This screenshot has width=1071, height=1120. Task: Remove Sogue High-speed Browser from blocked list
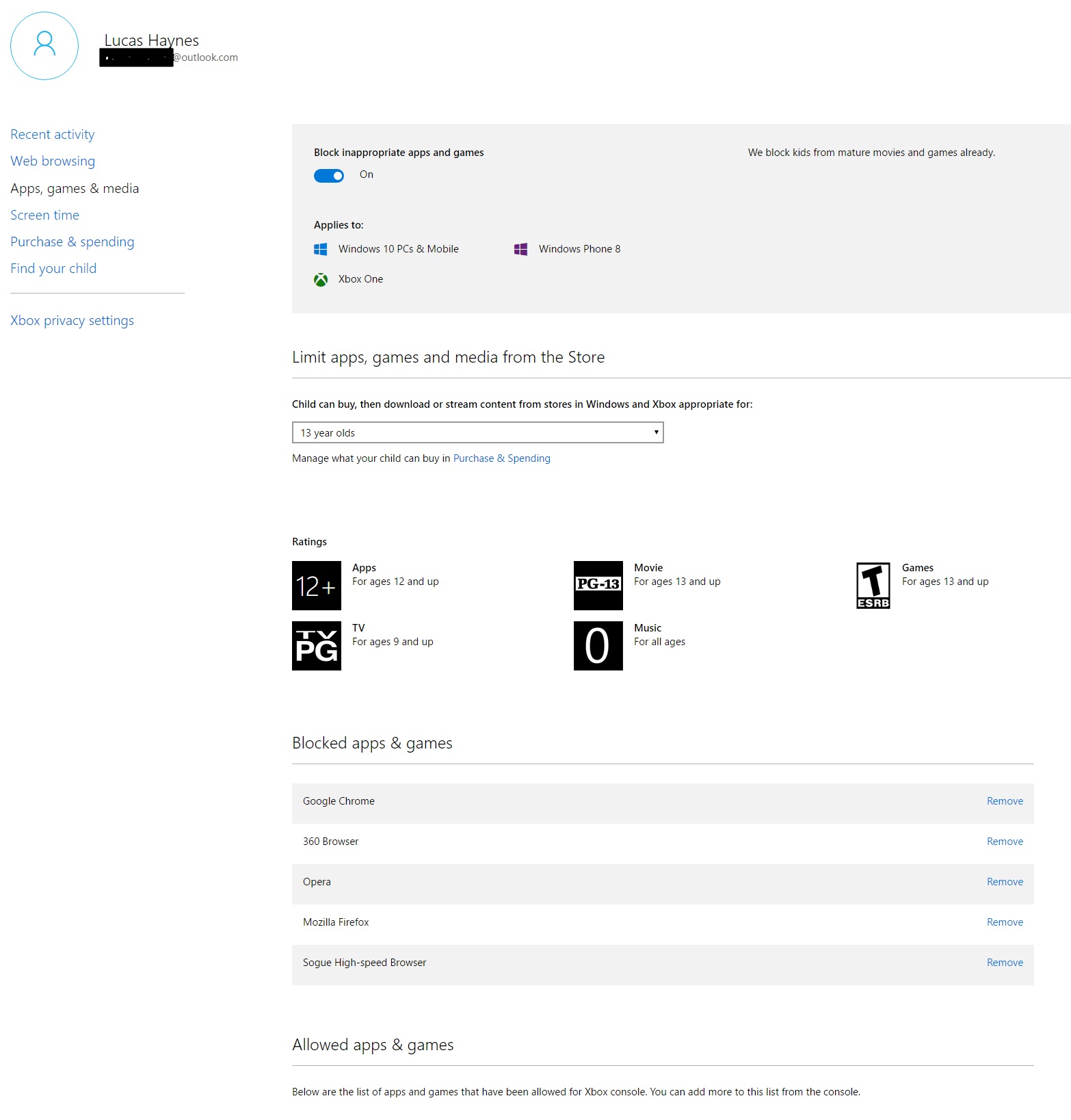1005,963
